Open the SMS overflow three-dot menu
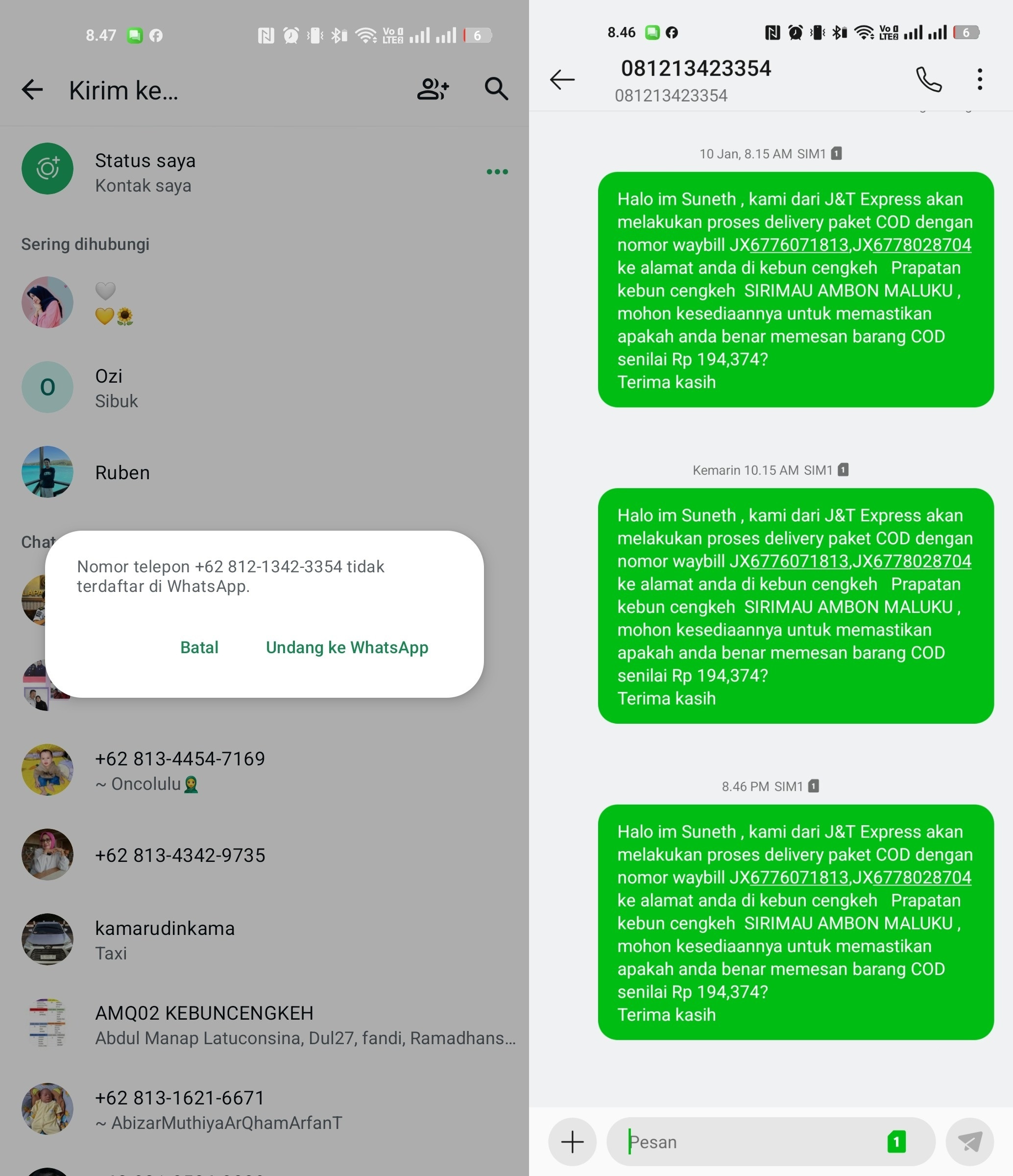Viewport: 1013px width, 1176px height. tap(980, 79)
